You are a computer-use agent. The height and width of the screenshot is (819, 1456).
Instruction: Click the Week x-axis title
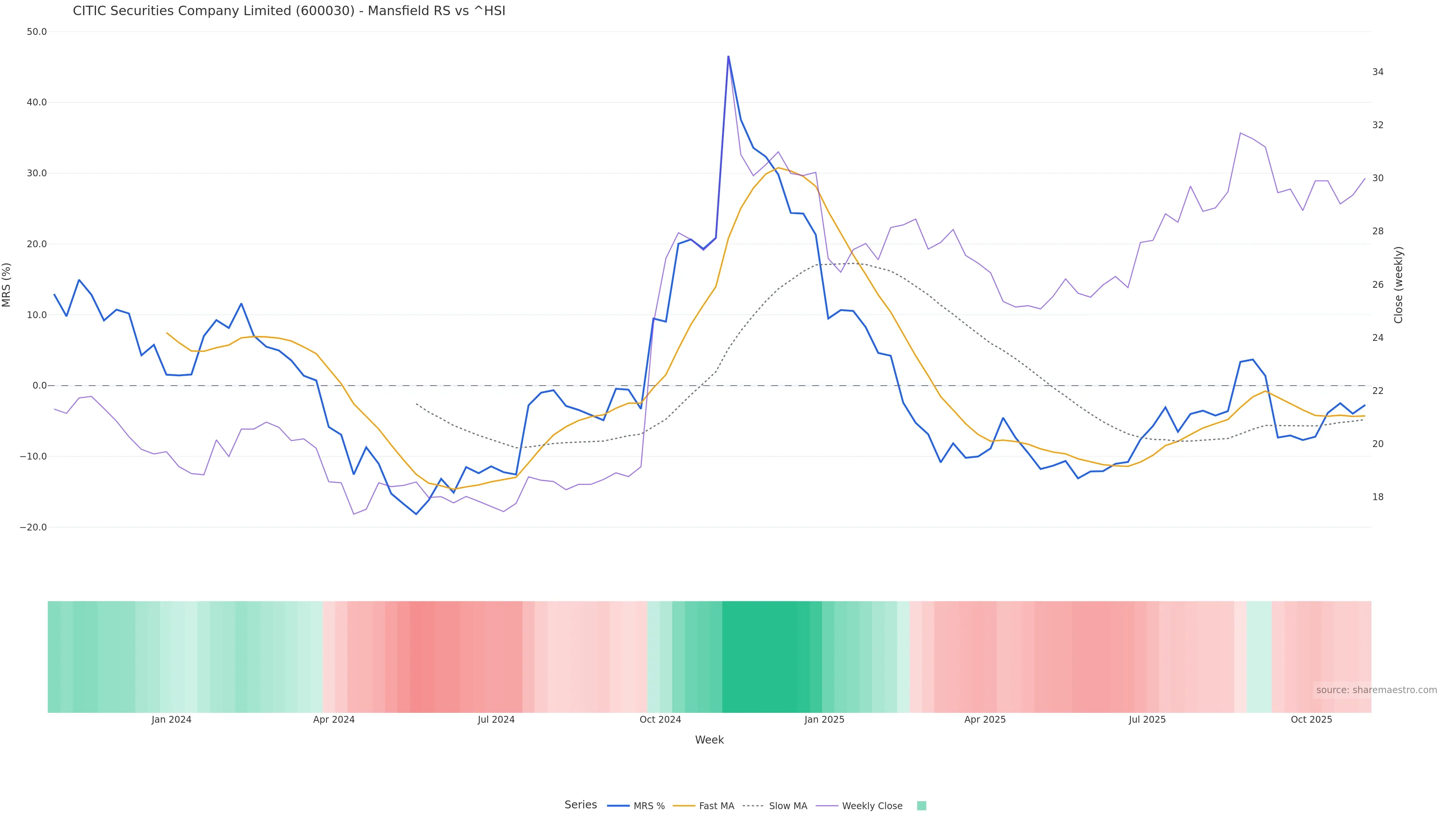click(x=709, y=740)
